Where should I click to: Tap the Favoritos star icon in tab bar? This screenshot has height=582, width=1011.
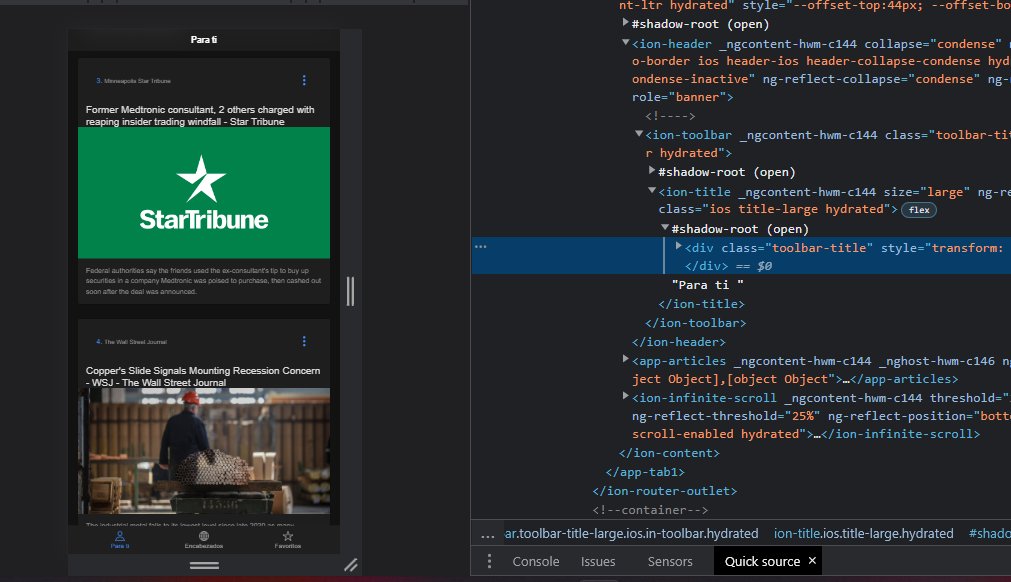(288, 536)
